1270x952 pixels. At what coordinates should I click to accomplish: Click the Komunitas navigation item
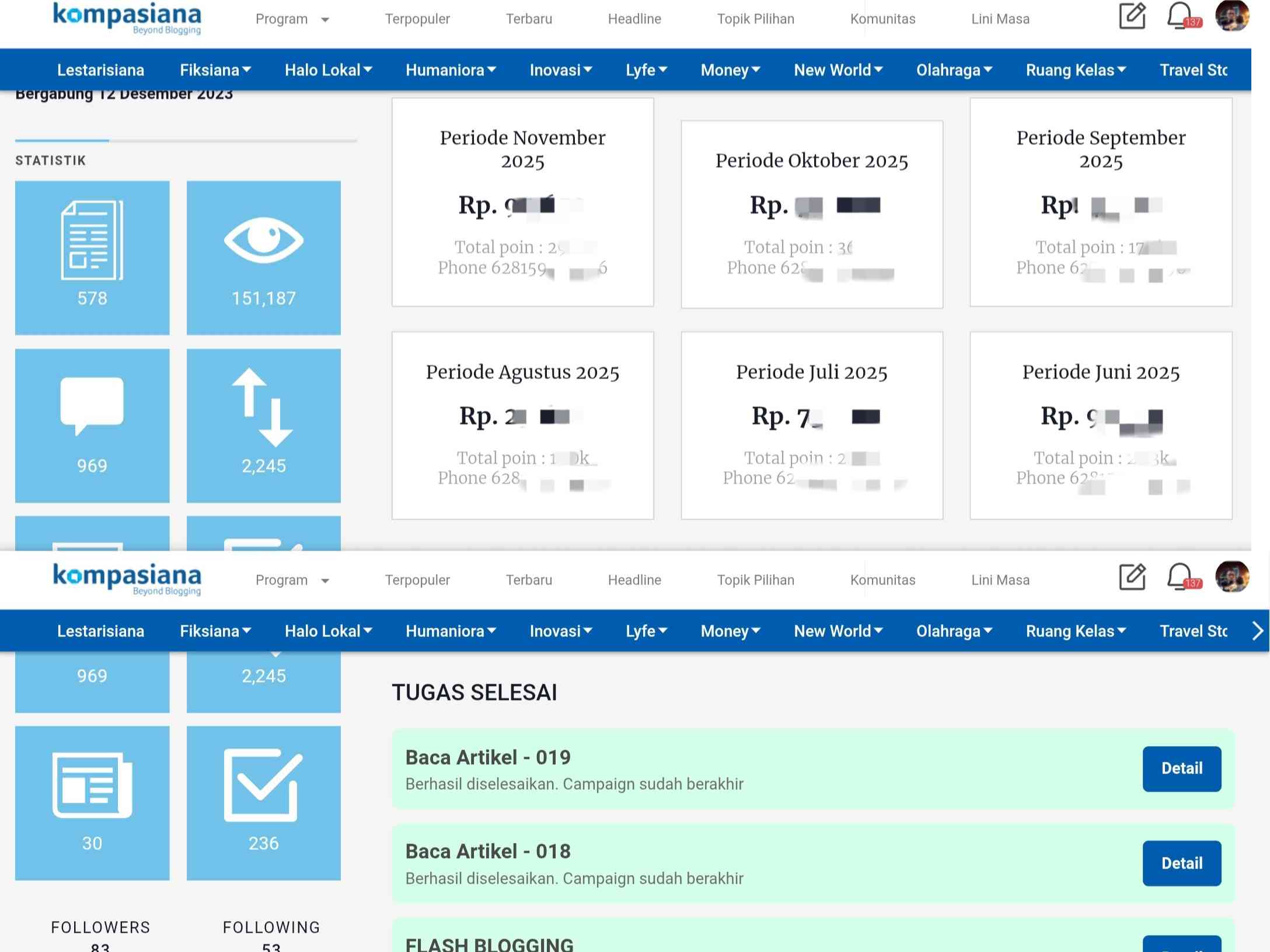pyautogui.click(x=882, y=19)
